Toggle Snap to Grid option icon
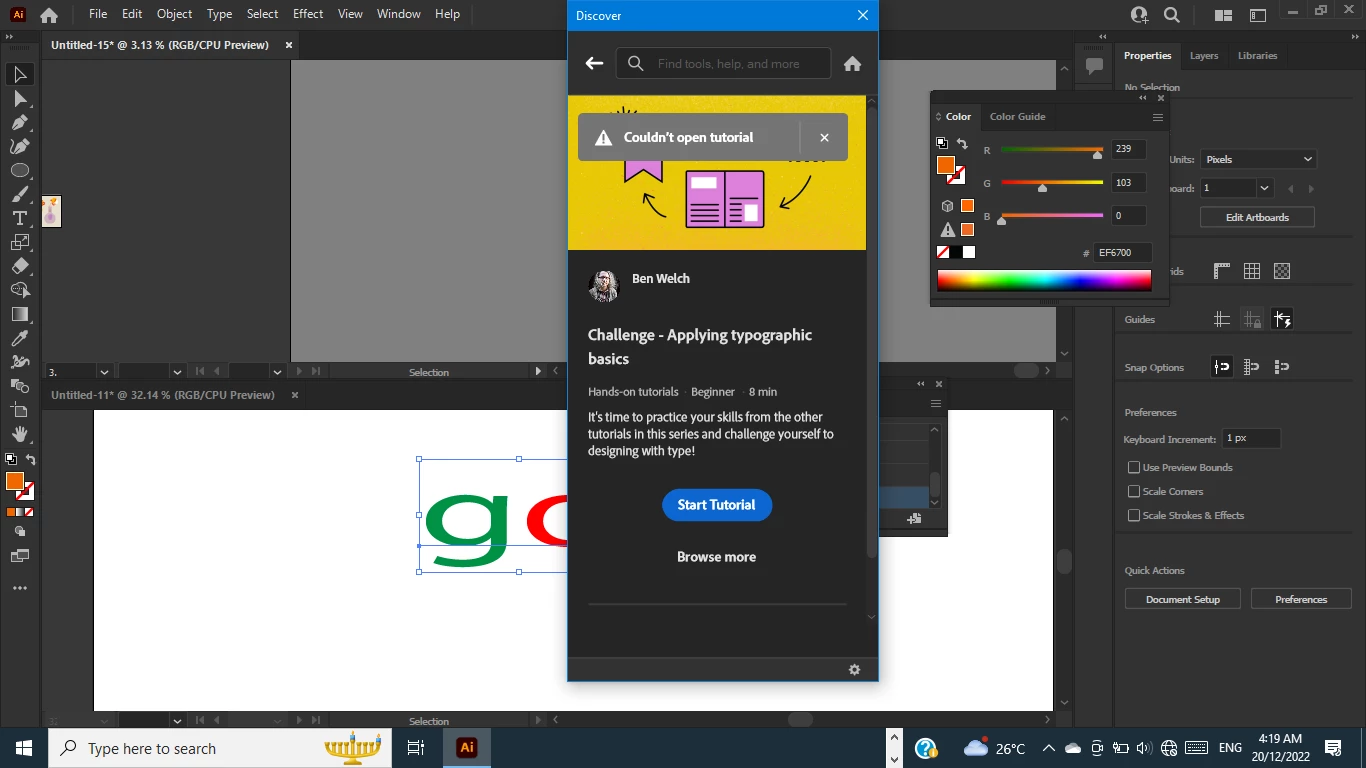 click(1282, 367)
